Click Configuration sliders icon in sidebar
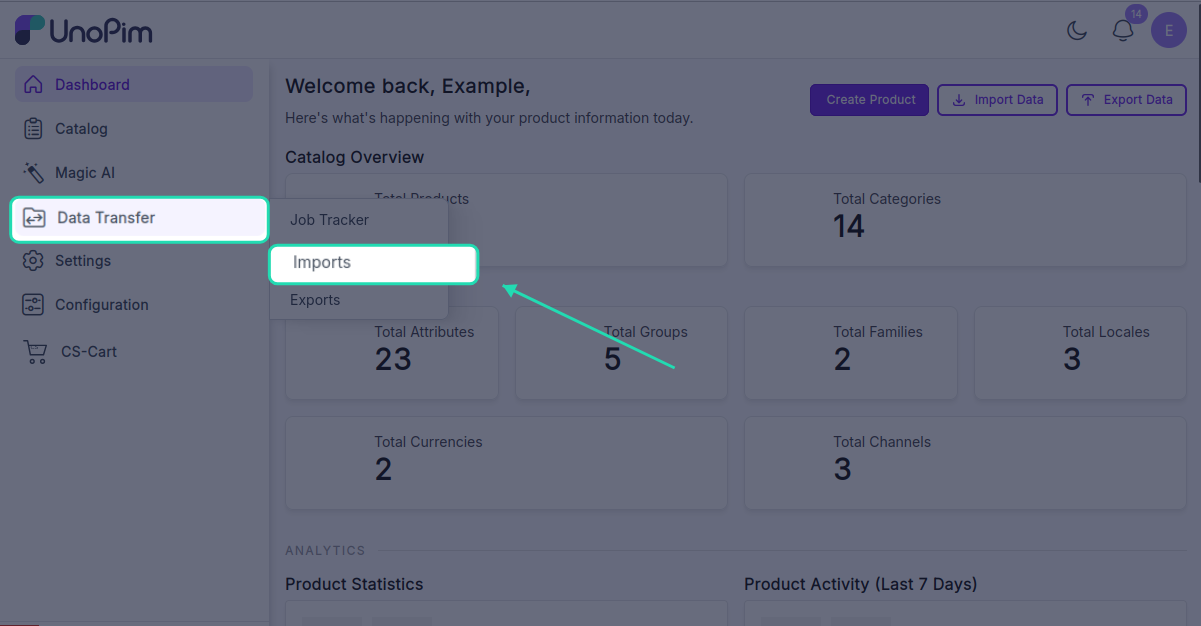This screenshot has height=626, width=1201. [34, 305]
